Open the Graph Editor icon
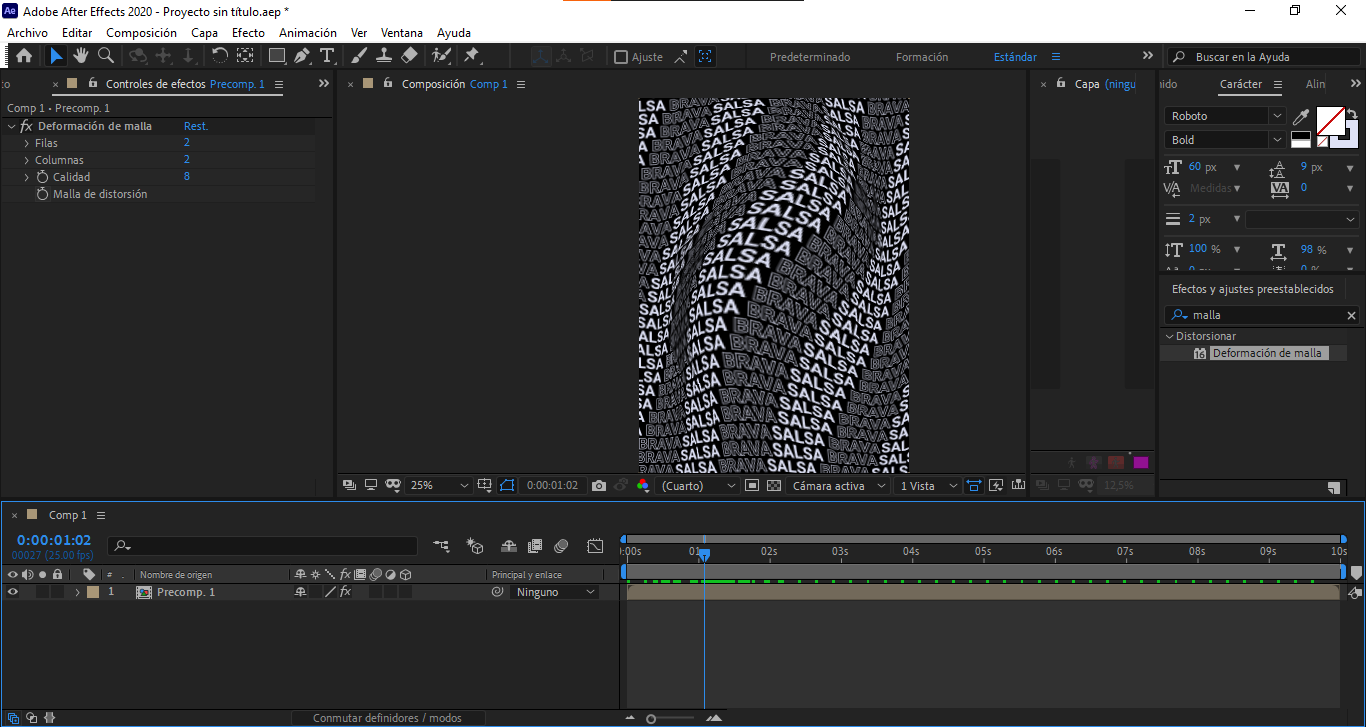This screenshot has height=727, width=1366. coord(595,546)
